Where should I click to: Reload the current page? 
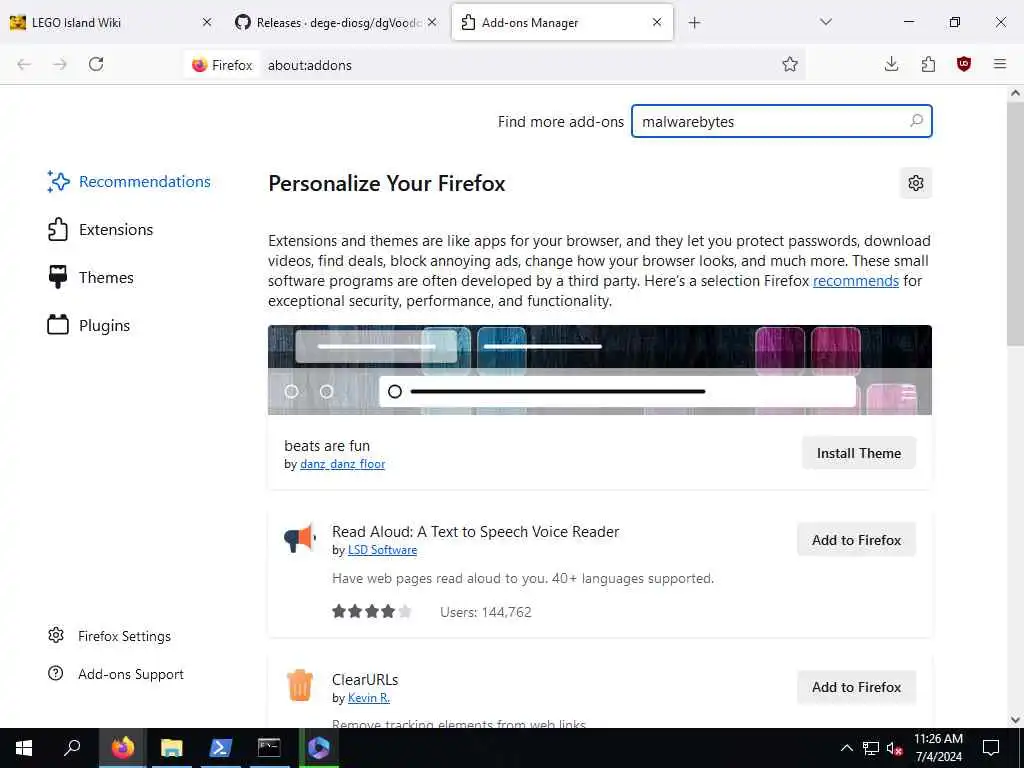96,64
